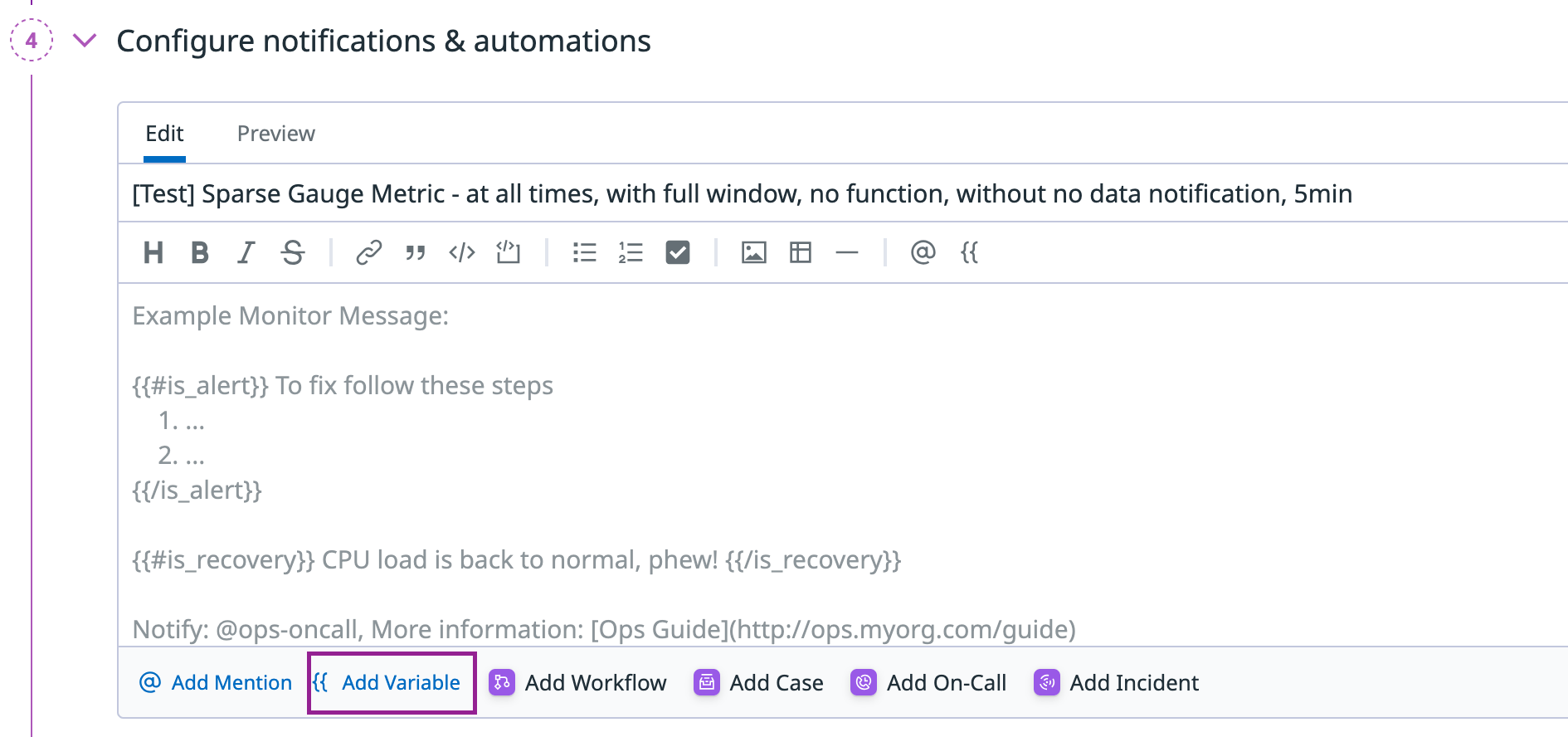The height and width of the screenshot is (737, 1568).
Task: Insert a hyperlink using link icon
Action: 368,252
